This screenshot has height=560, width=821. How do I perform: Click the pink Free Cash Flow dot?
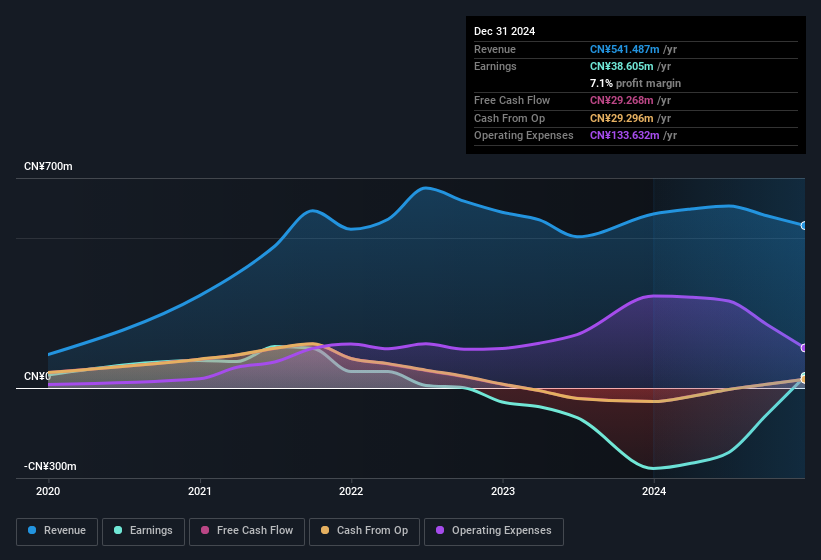point(205,530)
